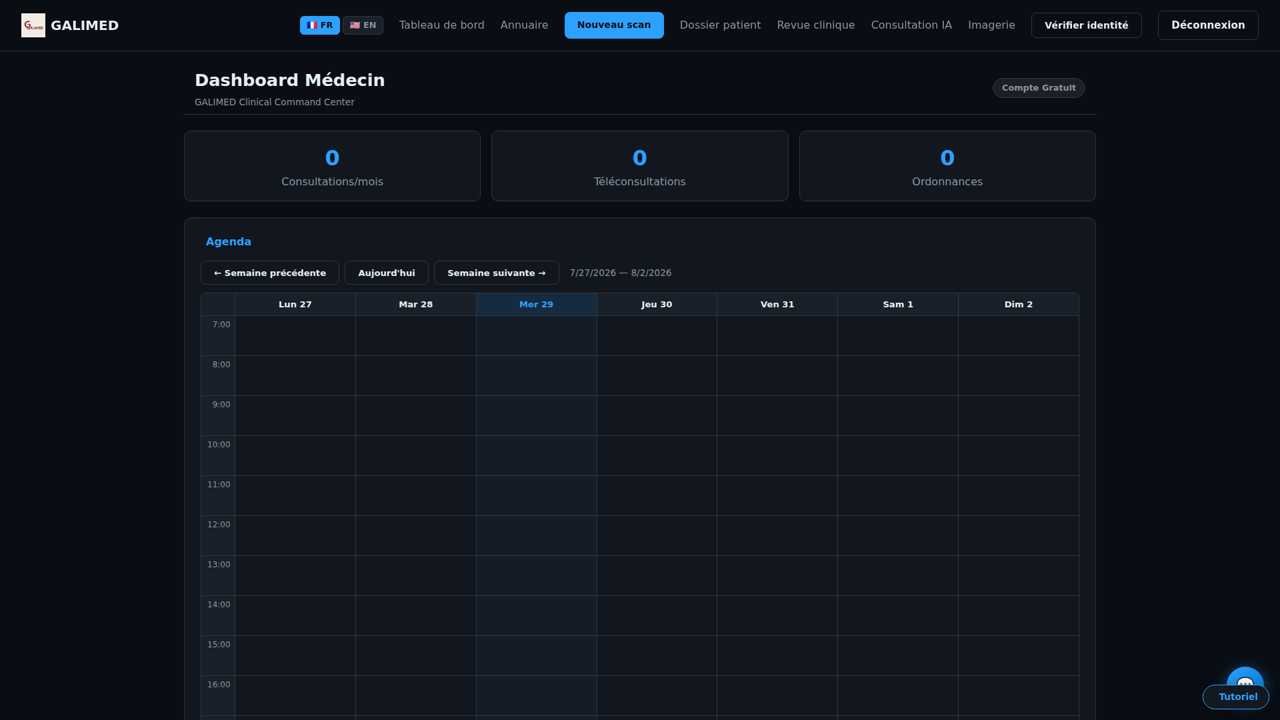Click the GALIMED logo image
The image size is (1280, 720).
(x=33, y=25)
